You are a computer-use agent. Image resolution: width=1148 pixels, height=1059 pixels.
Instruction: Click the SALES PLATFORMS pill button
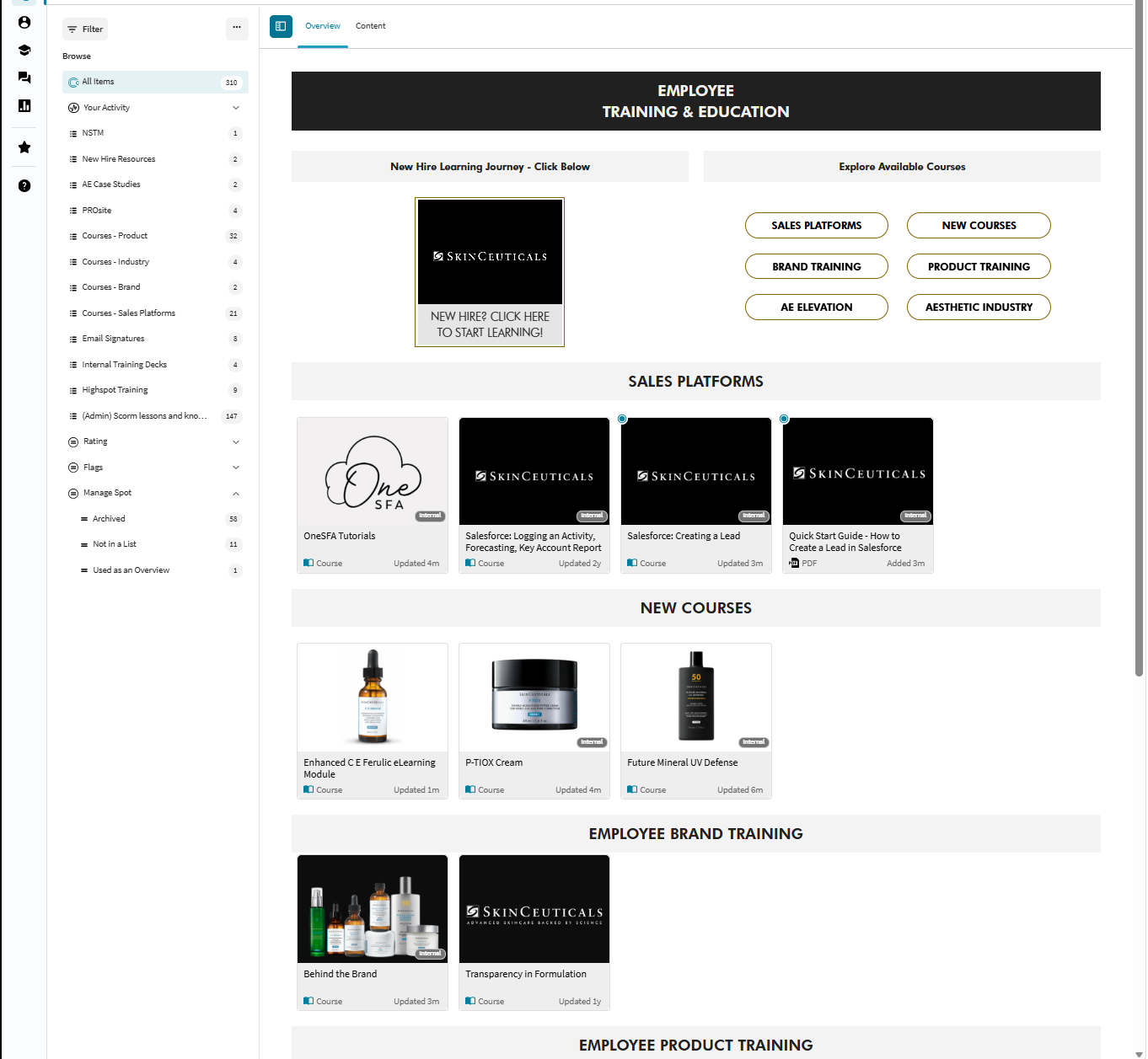(817, 226)
